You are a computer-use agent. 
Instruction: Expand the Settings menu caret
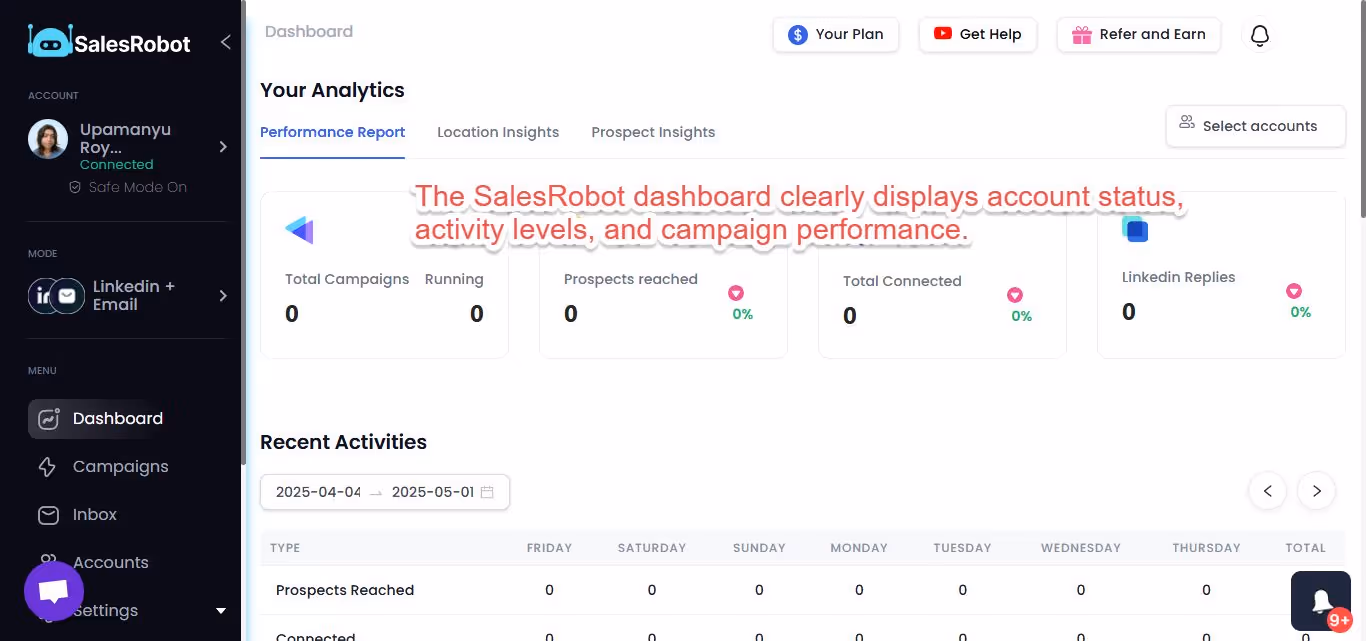coord(220,610)
